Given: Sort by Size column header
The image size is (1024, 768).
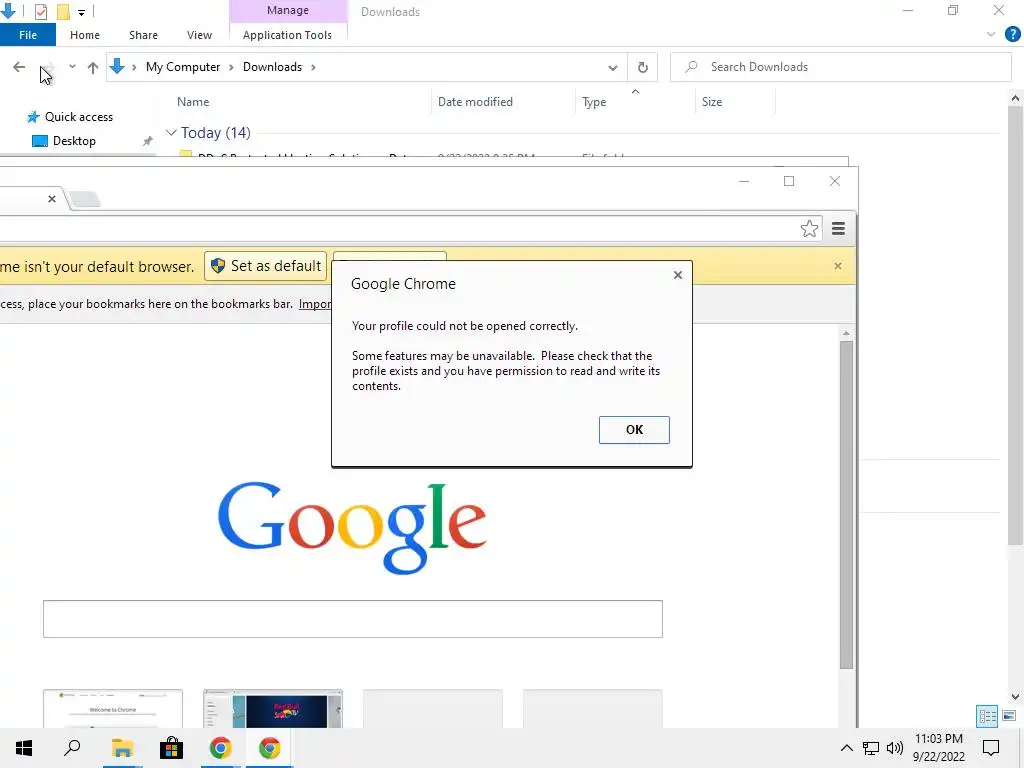Looking at the screenshot, I should tap(712, 102).
